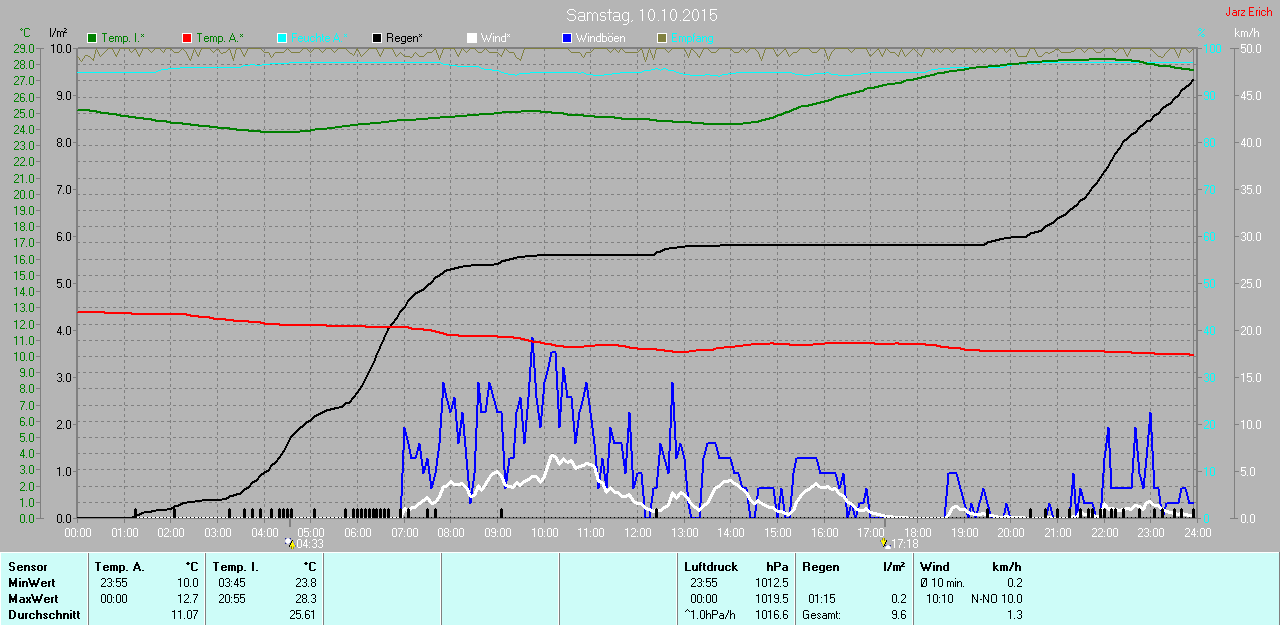Click the green Temp. I. legend swatch
Screen dimensions: 1280x625
(93, 38)
